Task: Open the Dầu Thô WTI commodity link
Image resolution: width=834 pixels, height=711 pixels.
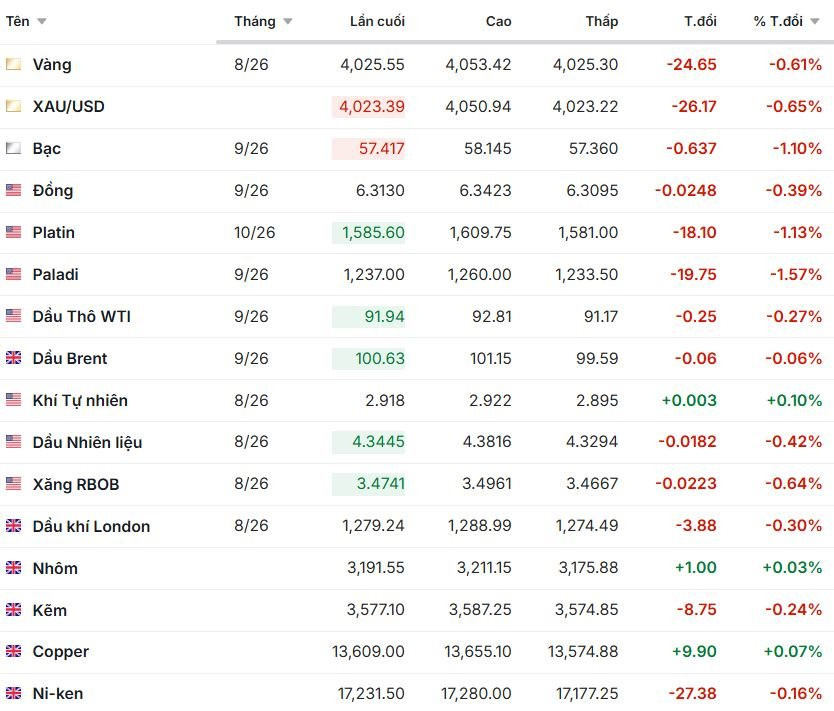Action: point(81,316)
